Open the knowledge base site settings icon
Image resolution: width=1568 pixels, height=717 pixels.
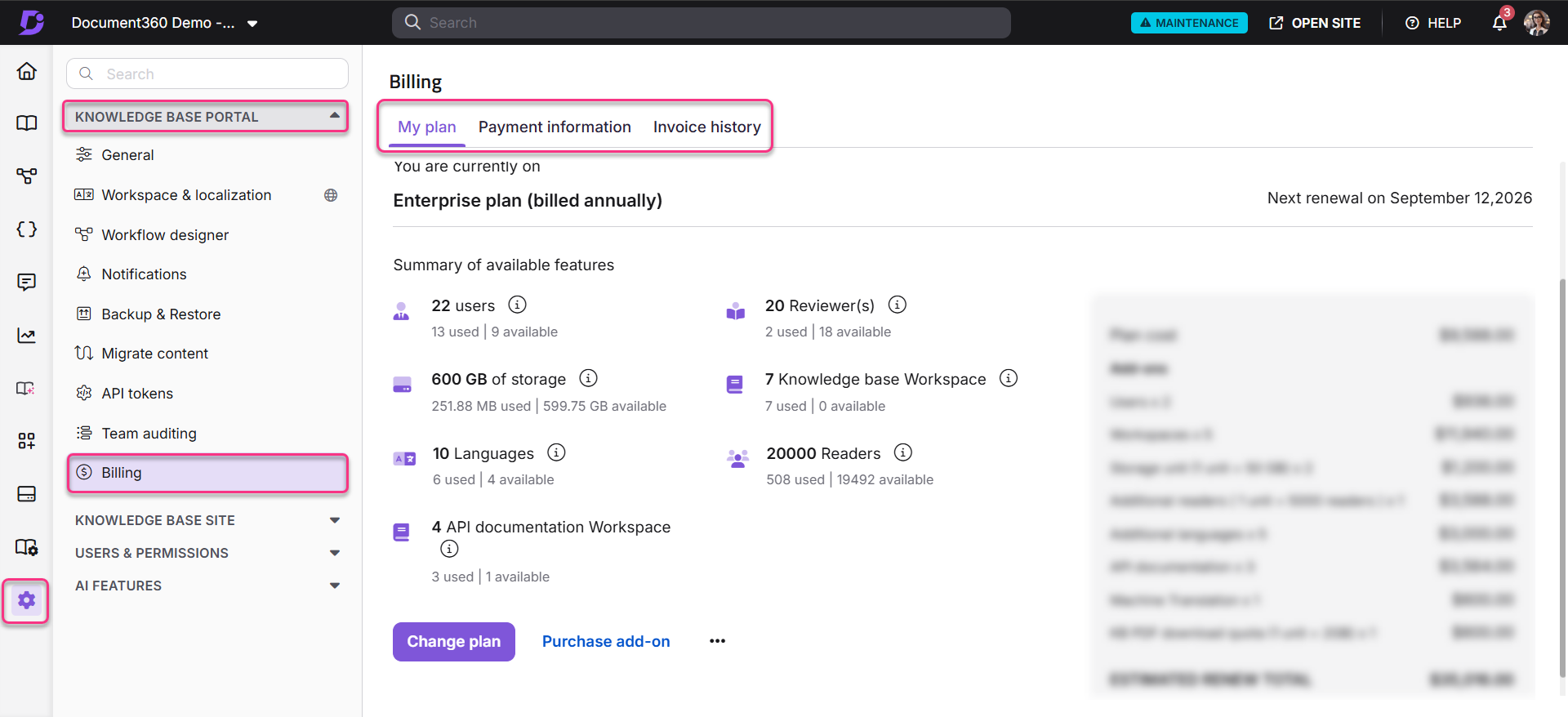point(27,547)
